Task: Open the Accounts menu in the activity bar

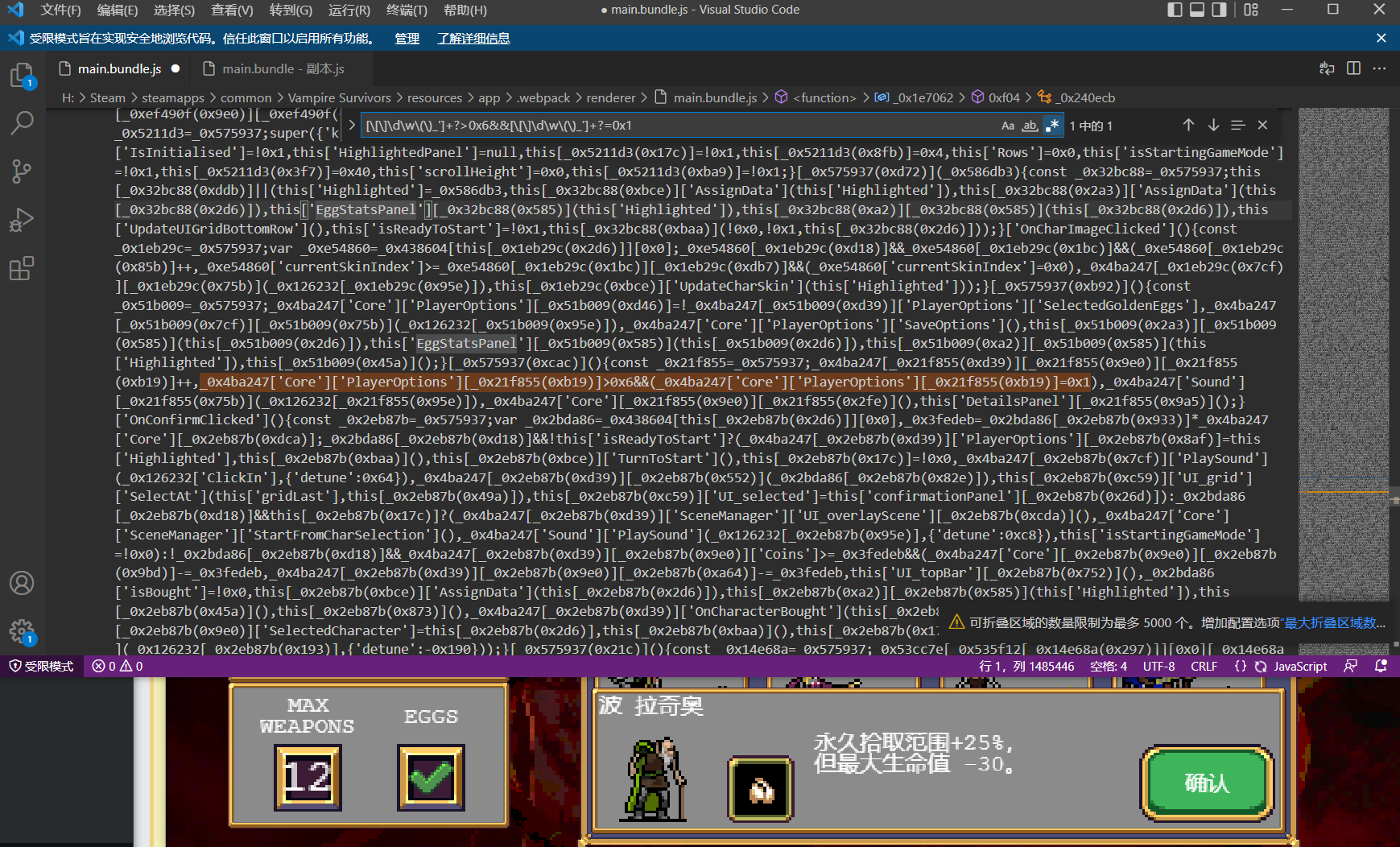Action: (22, 583)
